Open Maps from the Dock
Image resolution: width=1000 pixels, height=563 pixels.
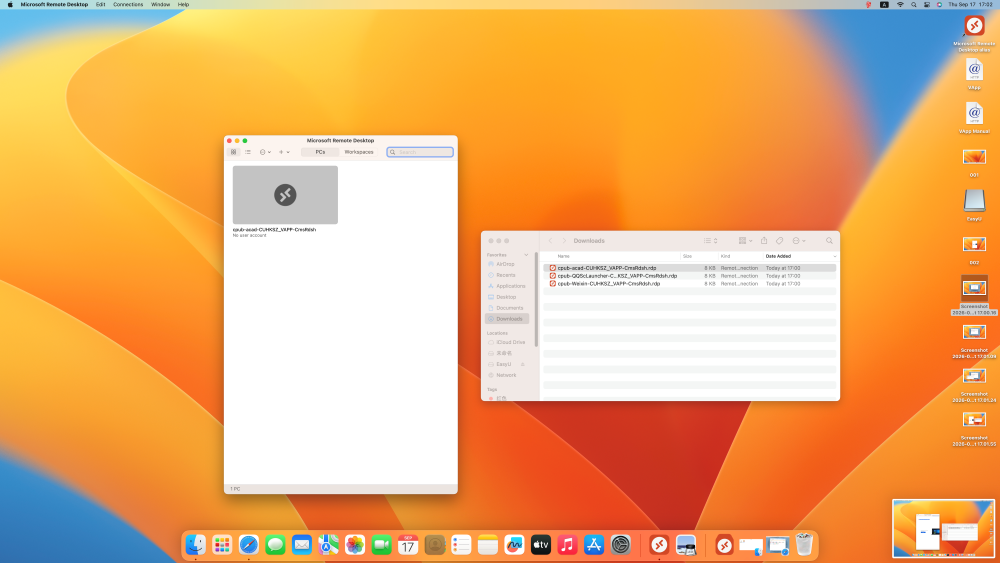(328, 545)
